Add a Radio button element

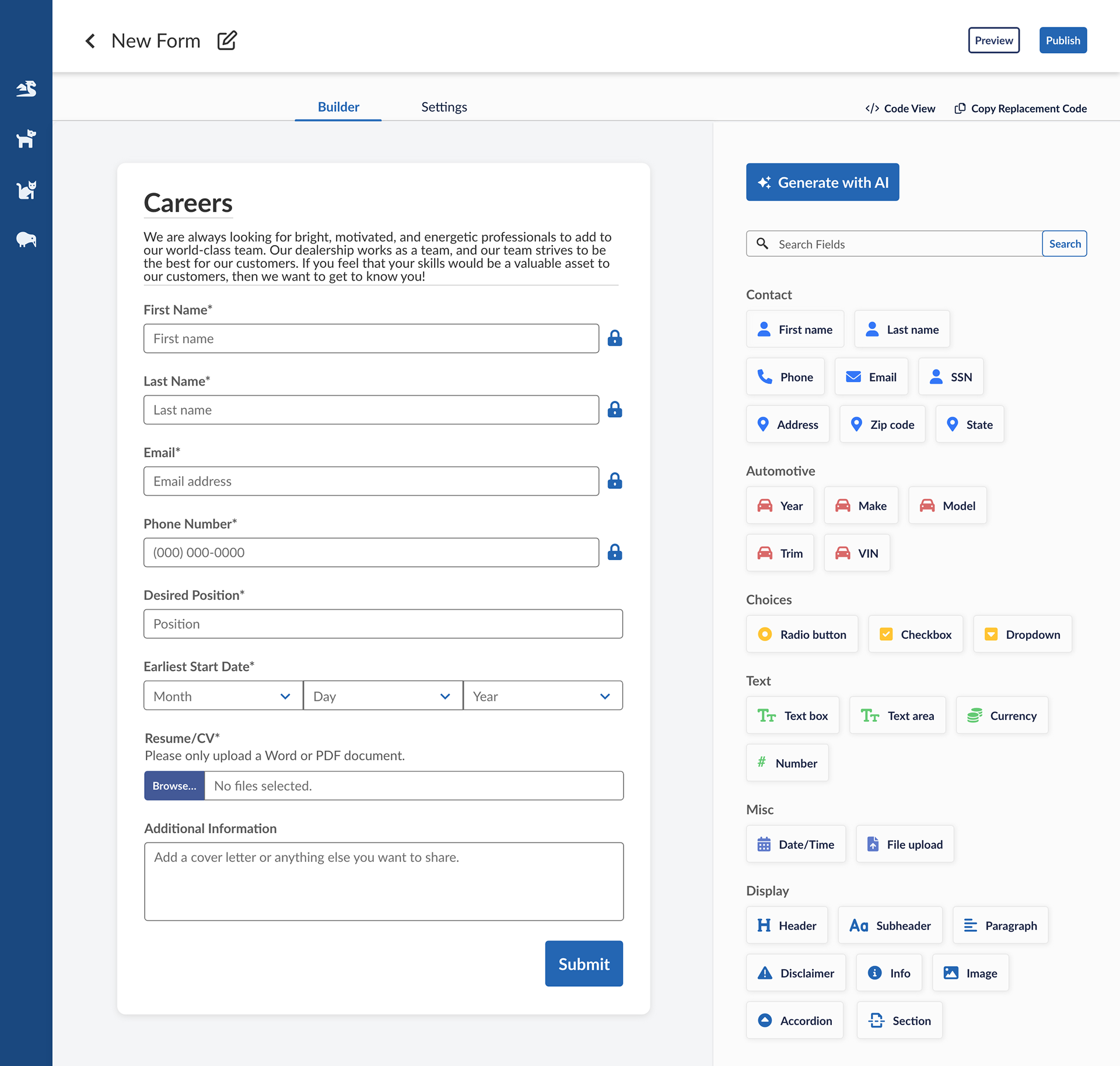pos(801,634)
